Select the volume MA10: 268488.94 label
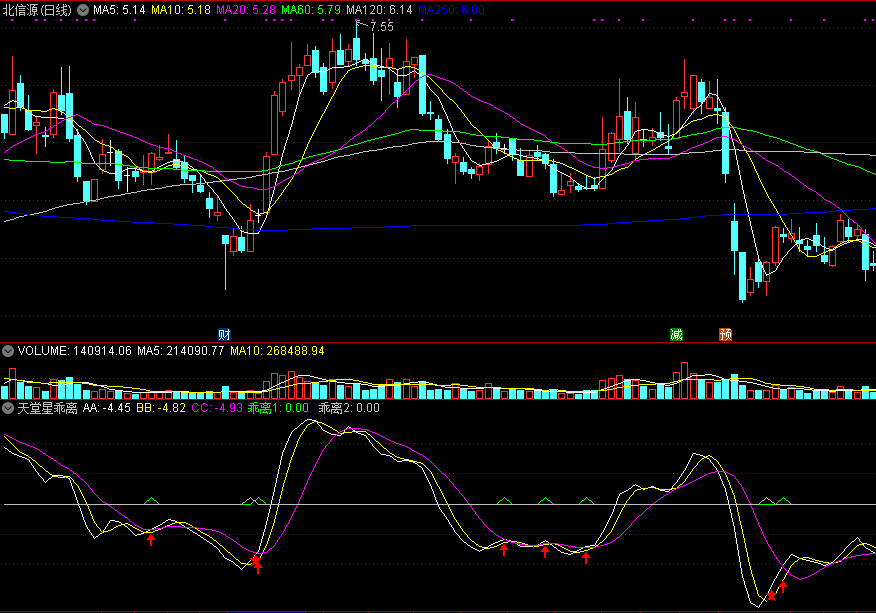The height and width of the screenshot is (613, 876). pos(278,351)
